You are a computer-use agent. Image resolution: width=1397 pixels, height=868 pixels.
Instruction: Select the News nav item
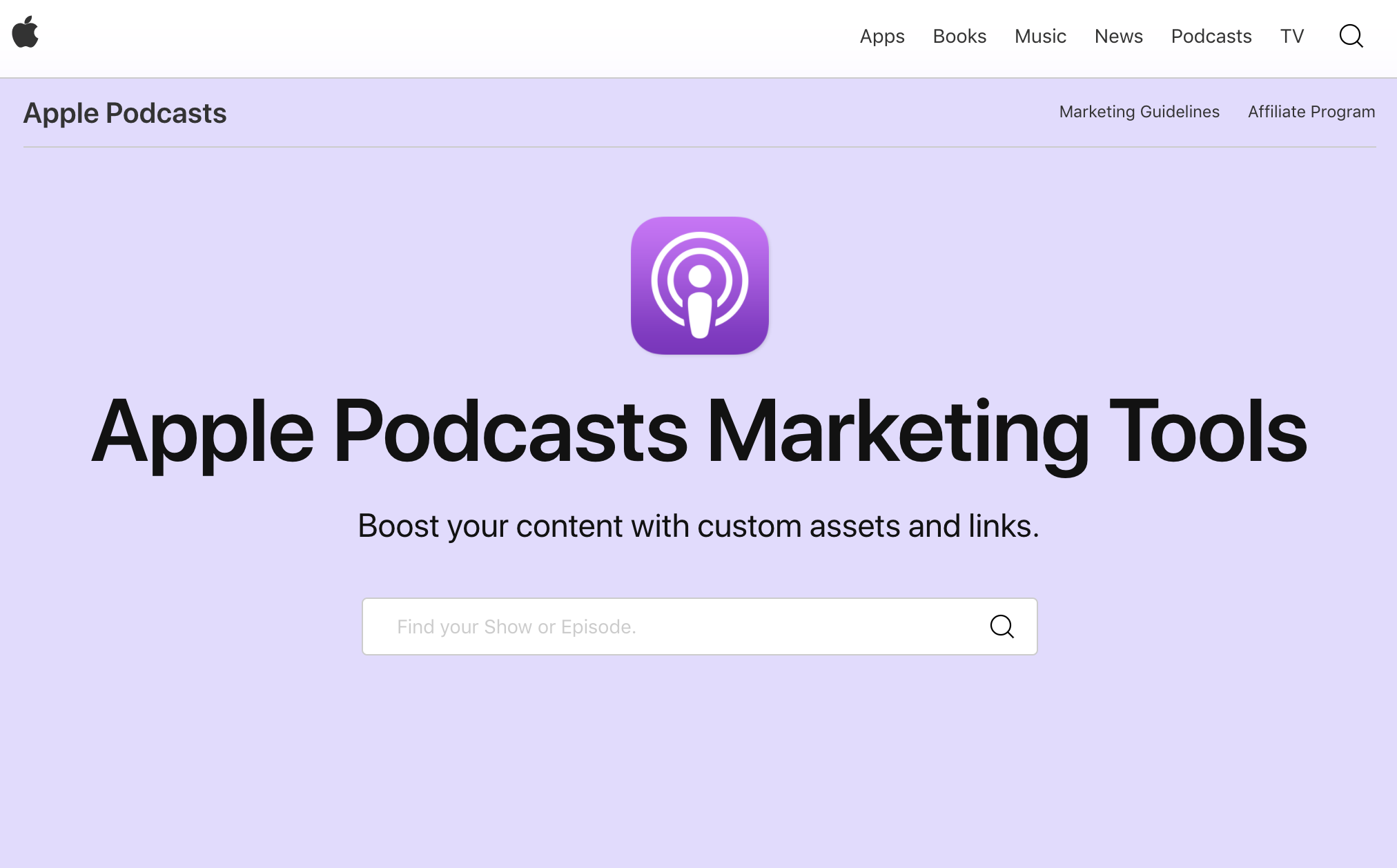(x=1118, y=36)
